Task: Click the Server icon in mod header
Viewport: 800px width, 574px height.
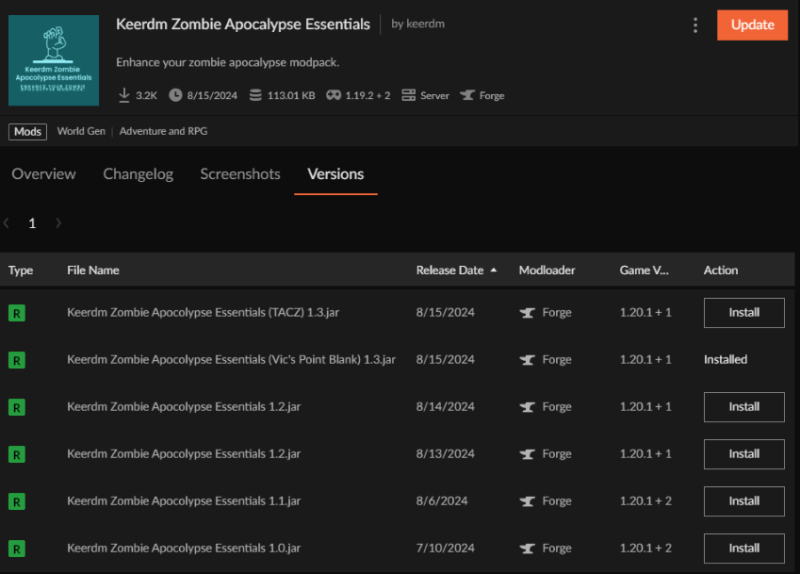Action: 408,96
